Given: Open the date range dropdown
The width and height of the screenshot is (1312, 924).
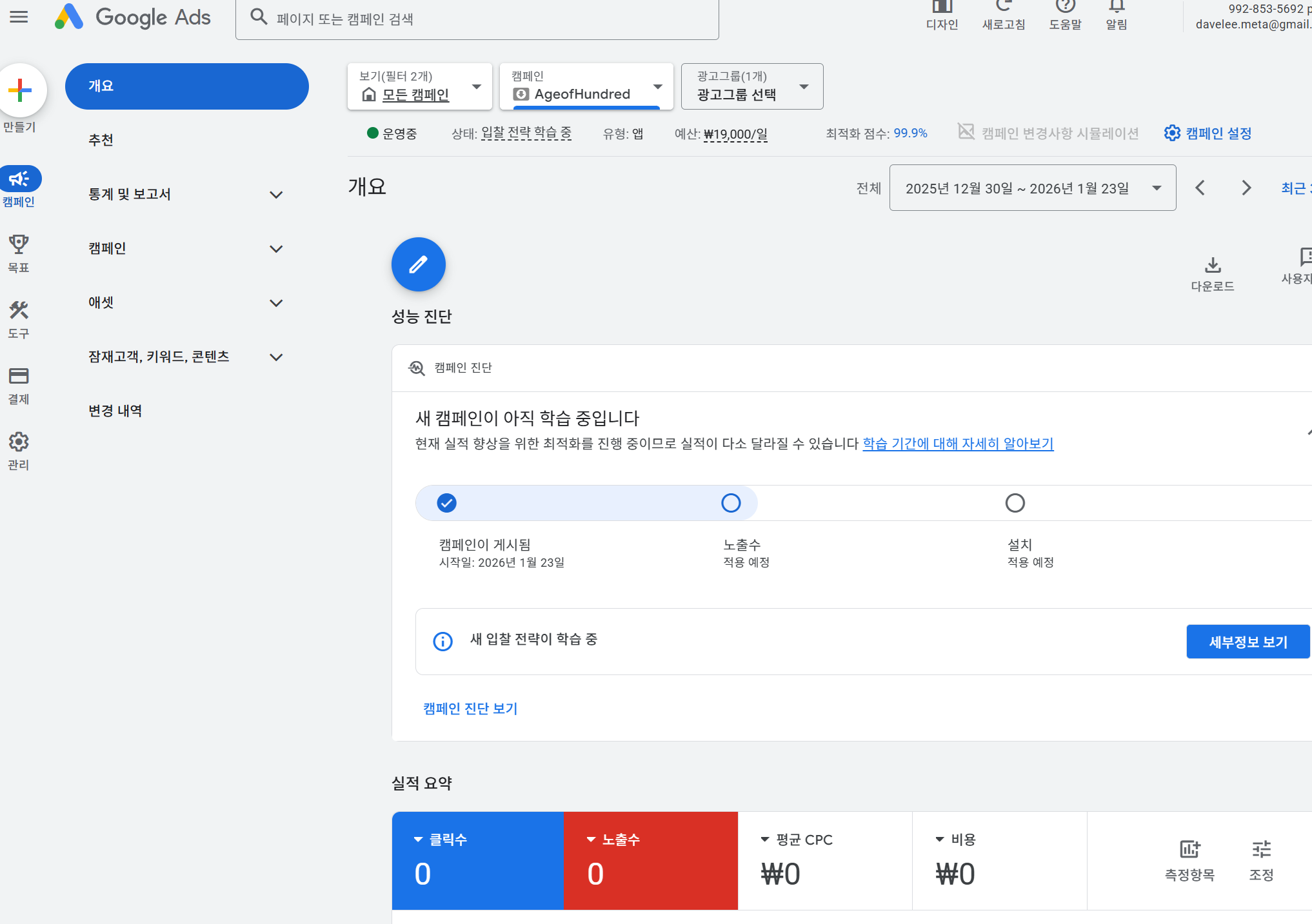Looking at the screenshot, I should 1032,188.
